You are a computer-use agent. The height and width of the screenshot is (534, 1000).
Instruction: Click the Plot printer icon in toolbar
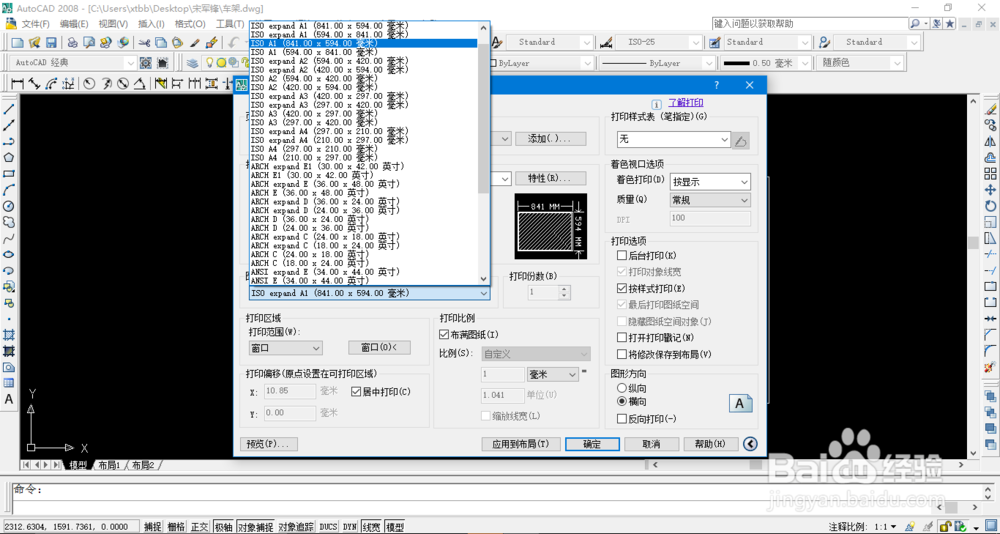[73, 42]
